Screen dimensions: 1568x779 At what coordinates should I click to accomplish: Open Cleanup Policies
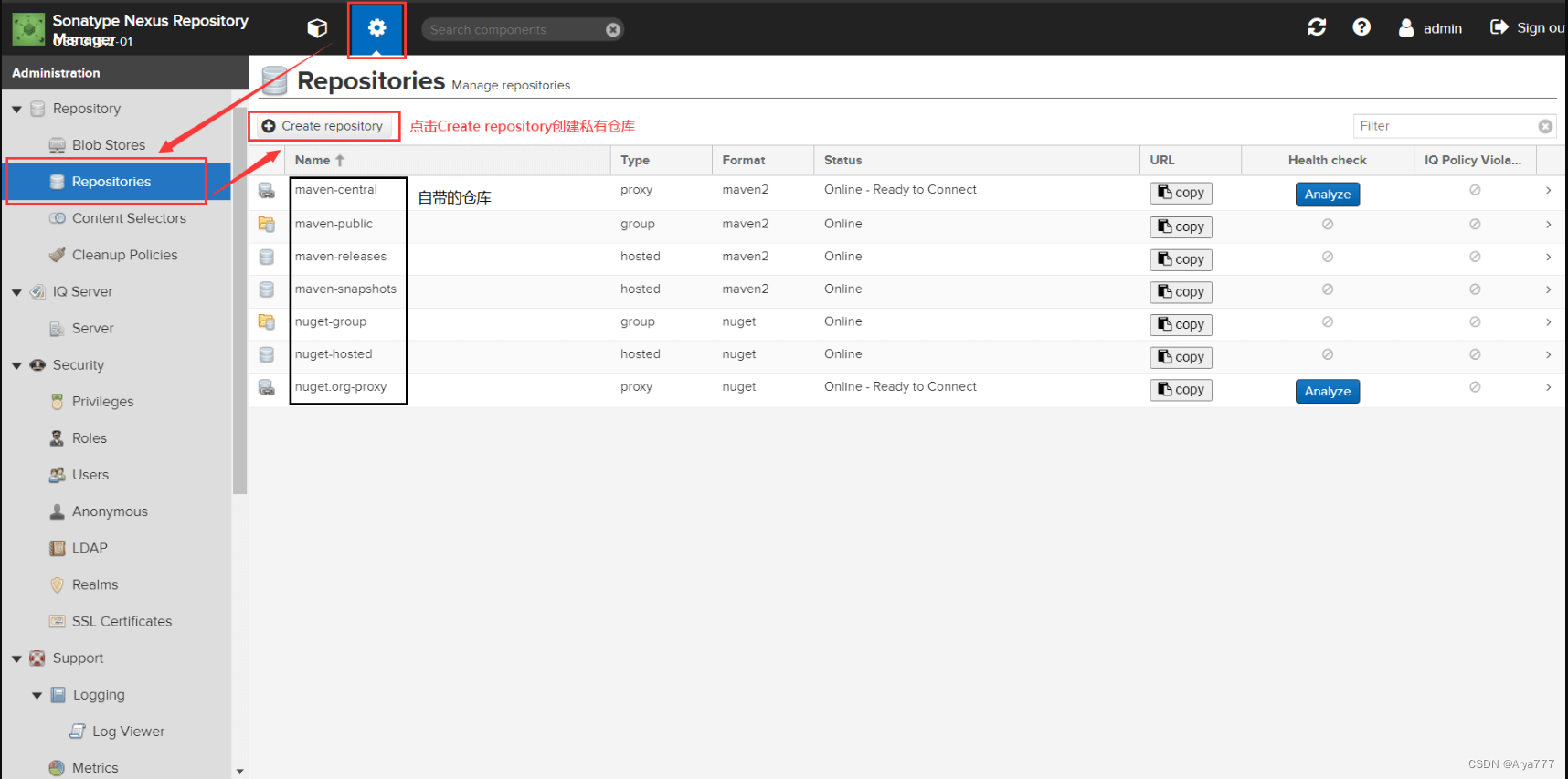point(124,255)
